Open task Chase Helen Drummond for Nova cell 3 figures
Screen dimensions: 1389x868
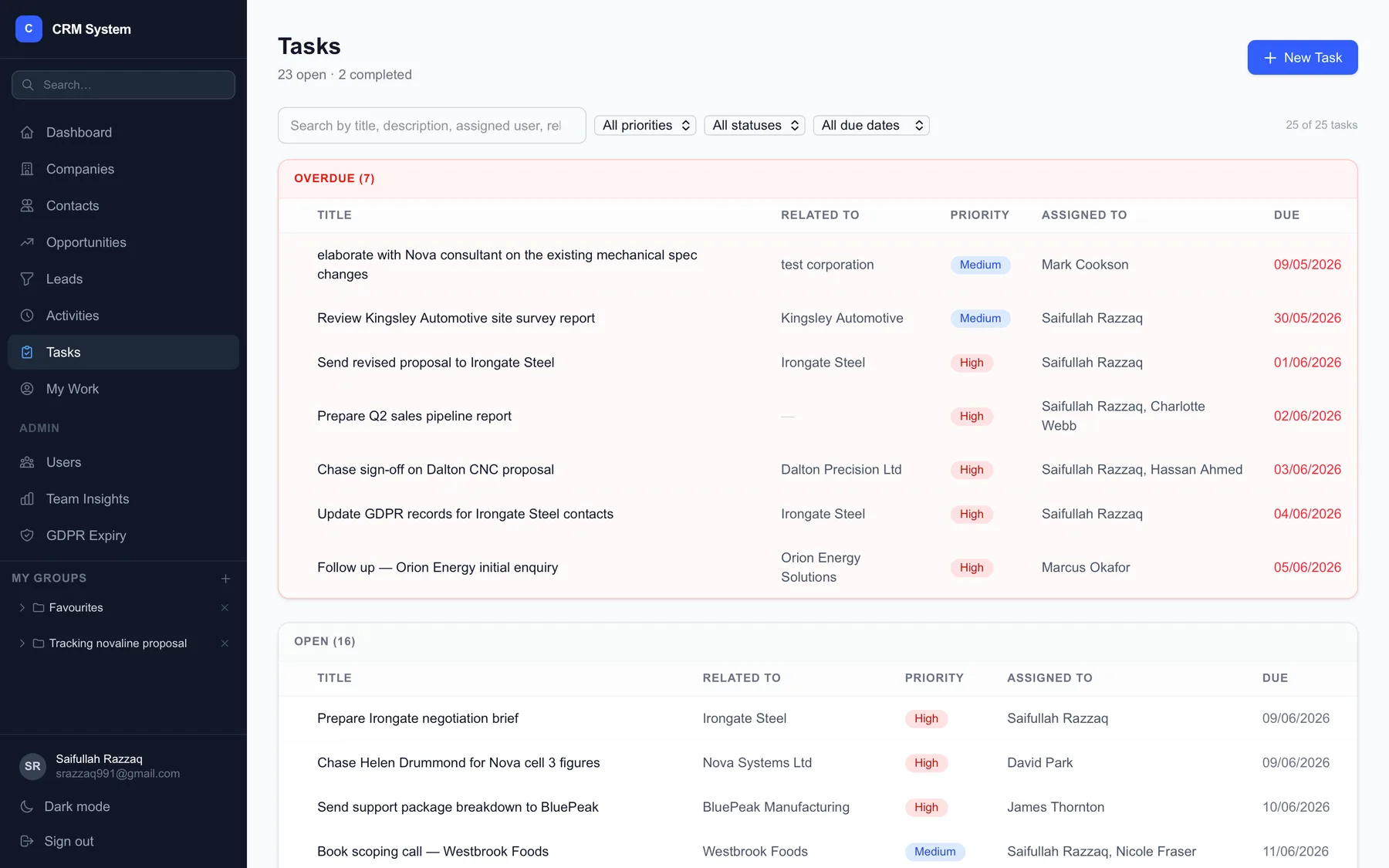pyautogui.click(x=458, y=762)
